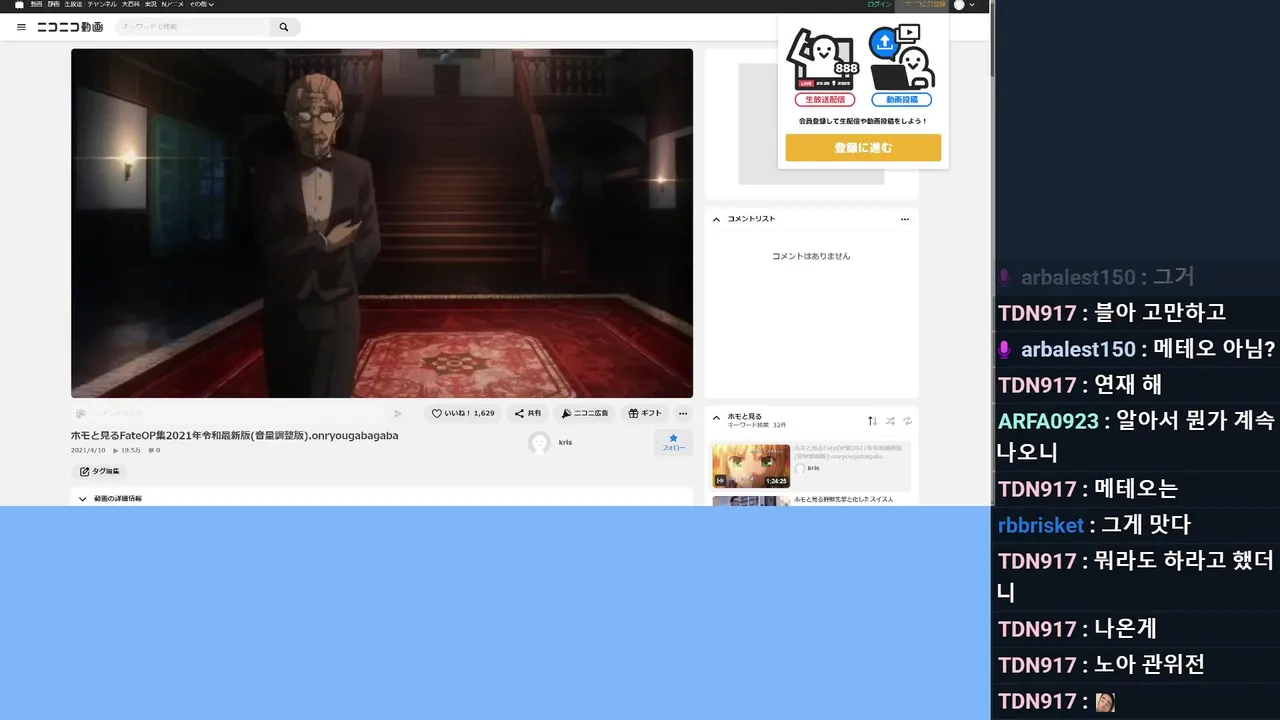Open the 静画 top bar menu item

click(x=53, y=5)
